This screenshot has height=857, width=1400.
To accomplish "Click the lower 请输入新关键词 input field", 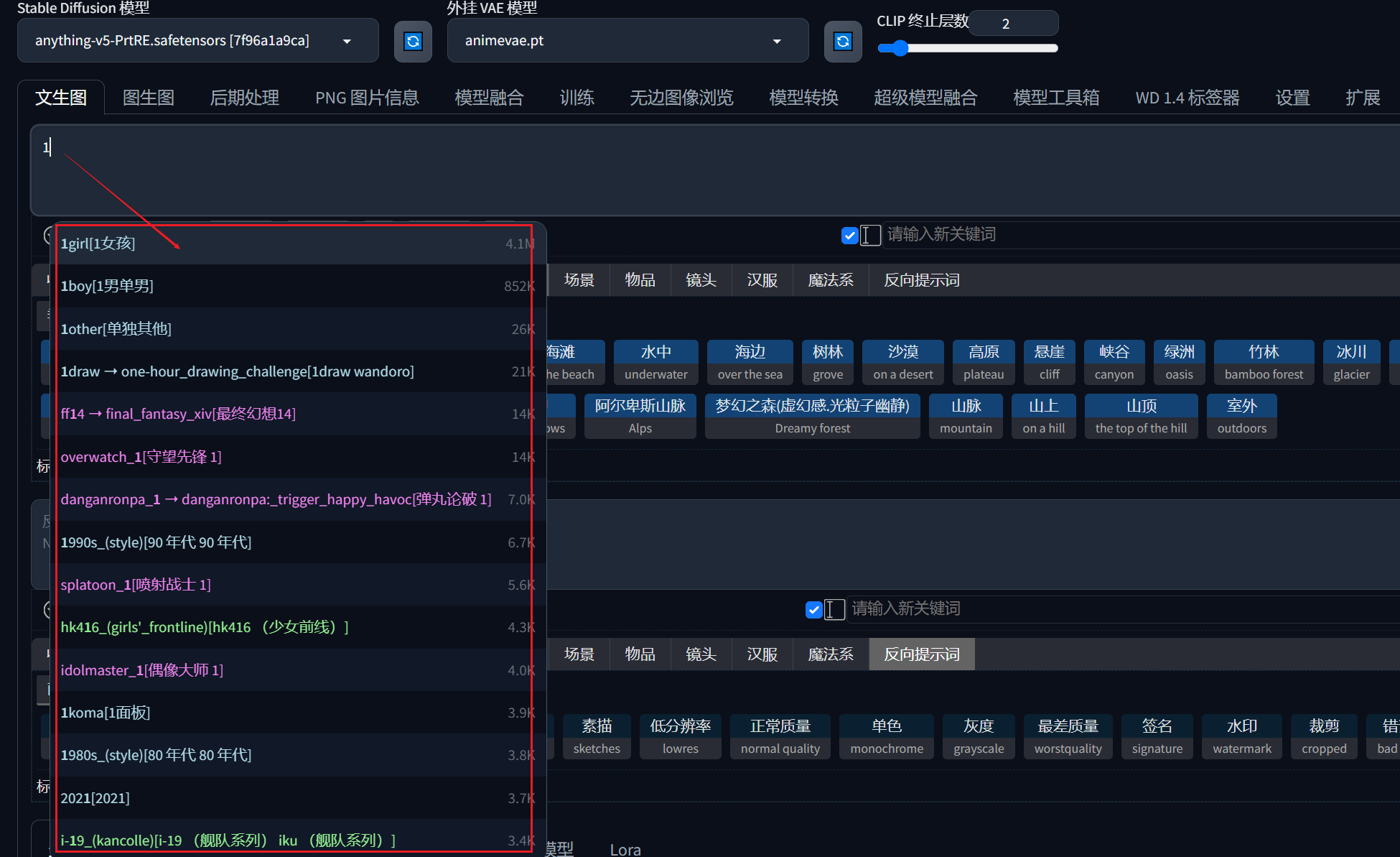I will coord(1124,609).
